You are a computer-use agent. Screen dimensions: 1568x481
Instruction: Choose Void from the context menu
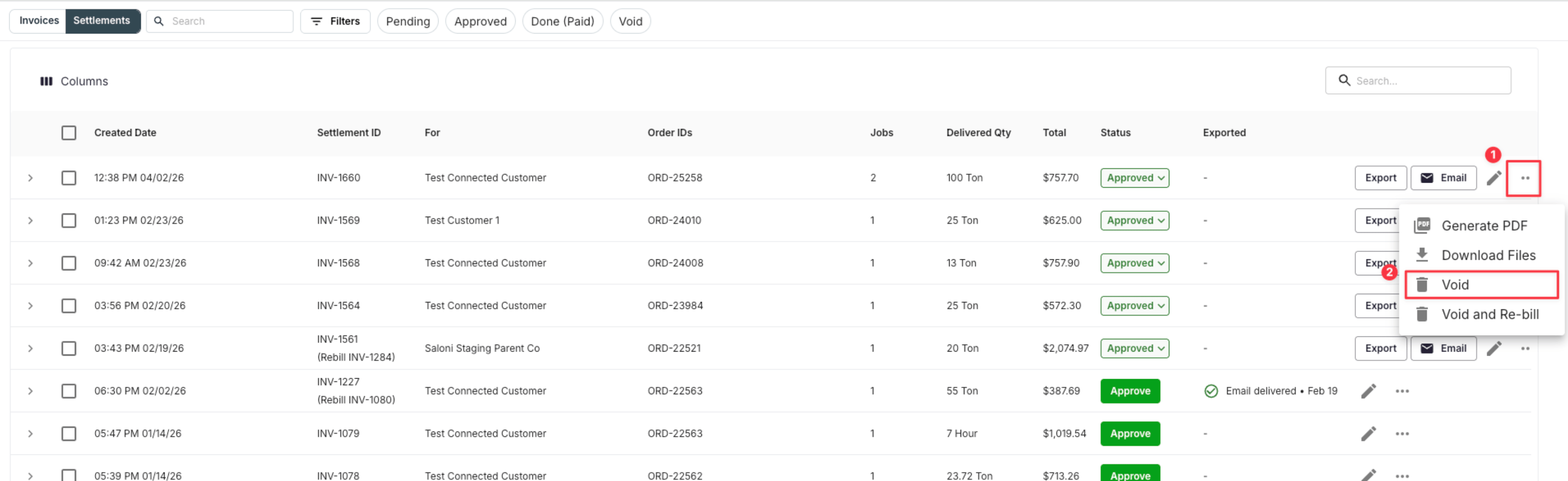[x=1481, y=285]
